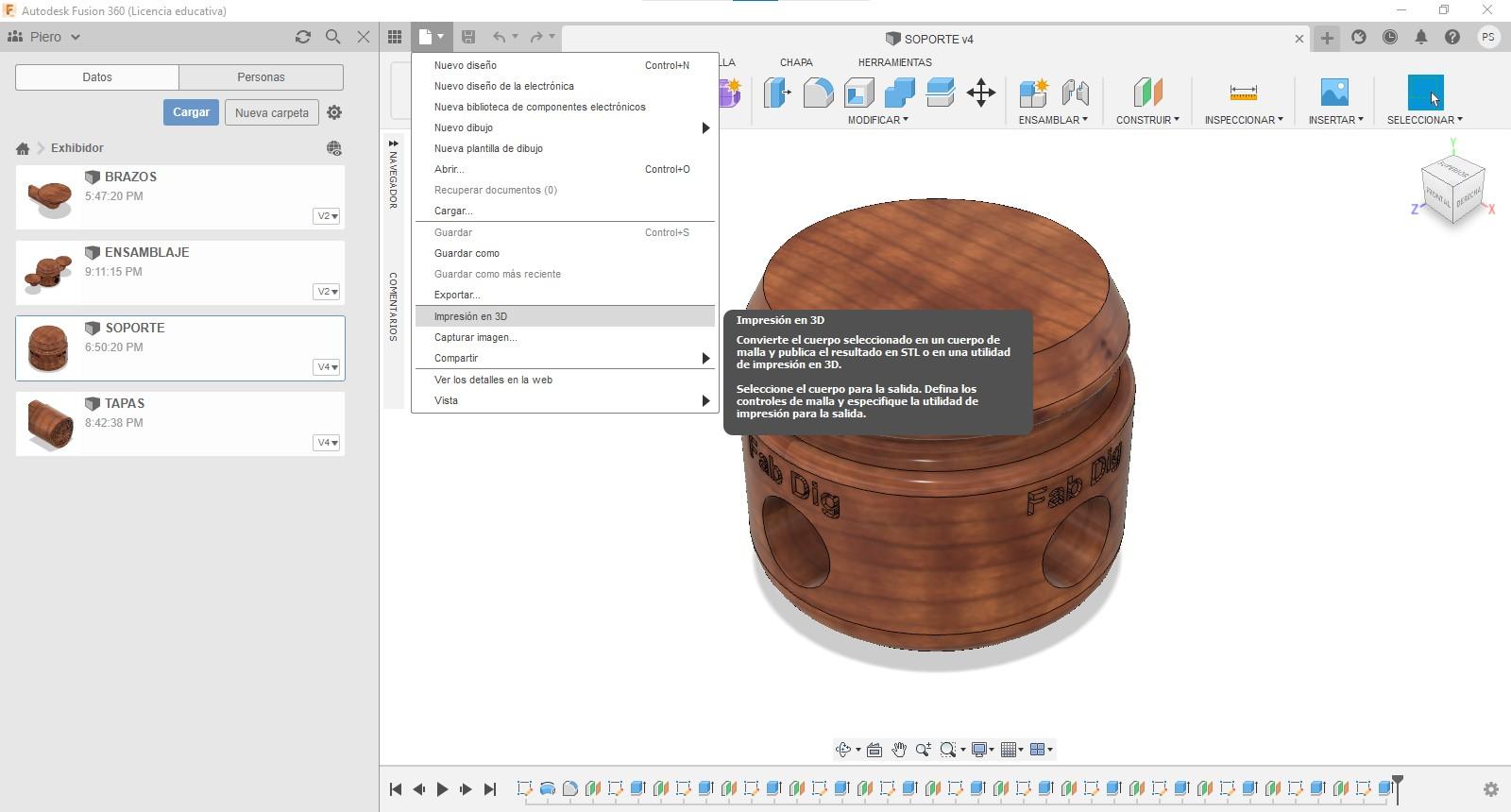
Task: Go to the home folder icon
Action: 23,148
